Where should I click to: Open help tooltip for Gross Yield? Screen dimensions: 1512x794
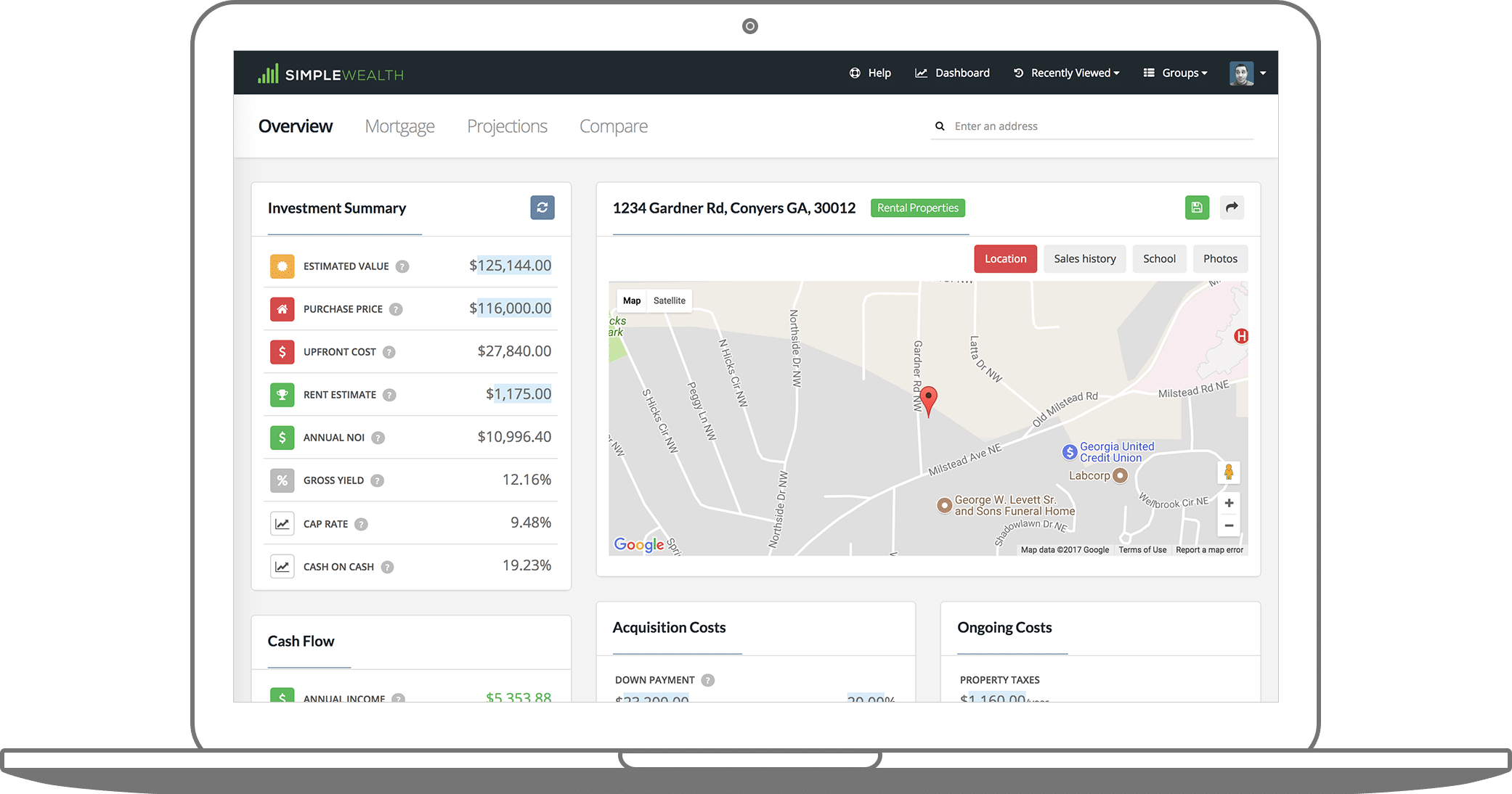377,480
